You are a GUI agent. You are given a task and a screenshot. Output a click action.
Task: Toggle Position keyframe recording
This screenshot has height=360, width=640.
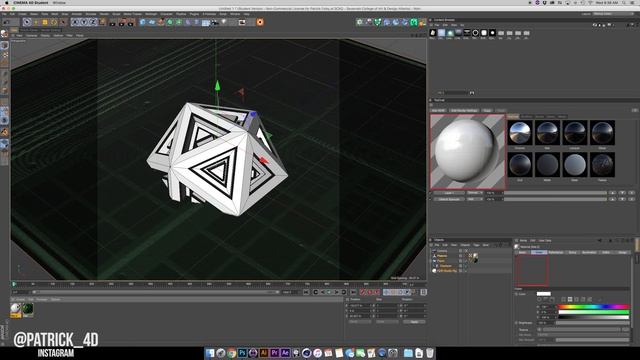[x=386, y=292]
